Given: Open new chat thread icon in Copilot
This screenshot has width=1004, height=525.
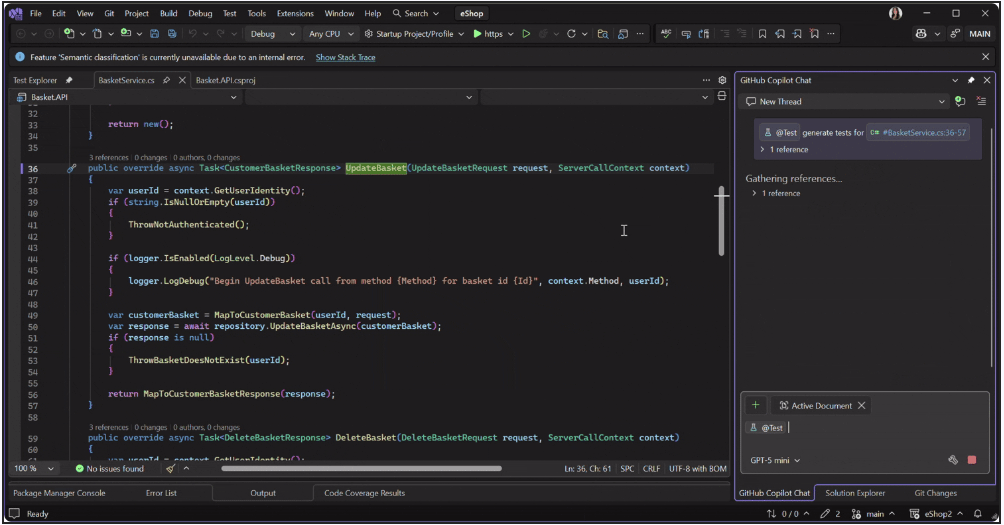Looking at the screenshot, I should tap(959, 101).
